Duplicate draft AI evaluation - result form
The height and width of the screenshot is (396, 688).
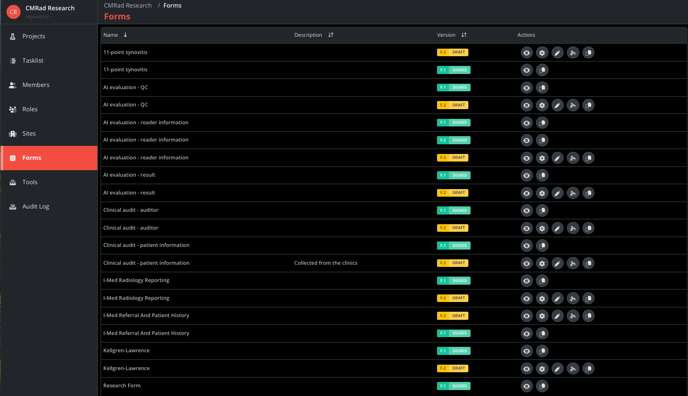588,193
